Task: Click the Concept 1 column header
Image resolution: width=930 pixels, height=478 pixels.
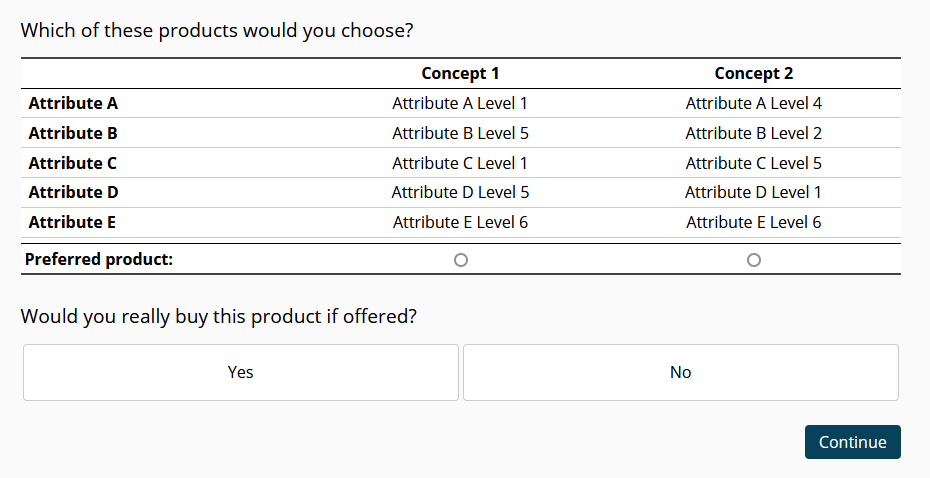Action: 460,73
